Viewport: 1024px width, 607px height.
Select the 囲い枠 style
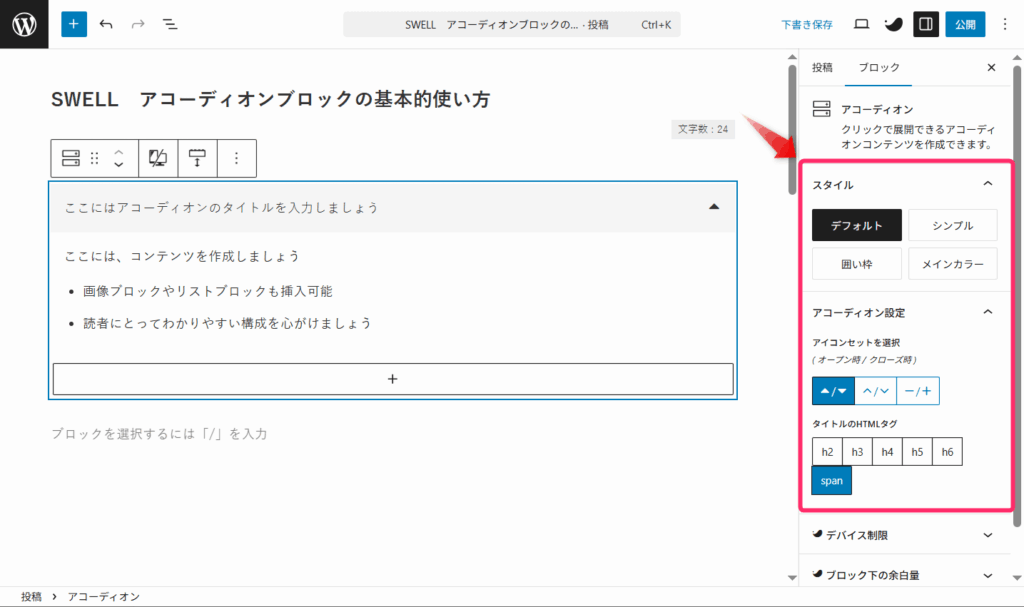857,264
